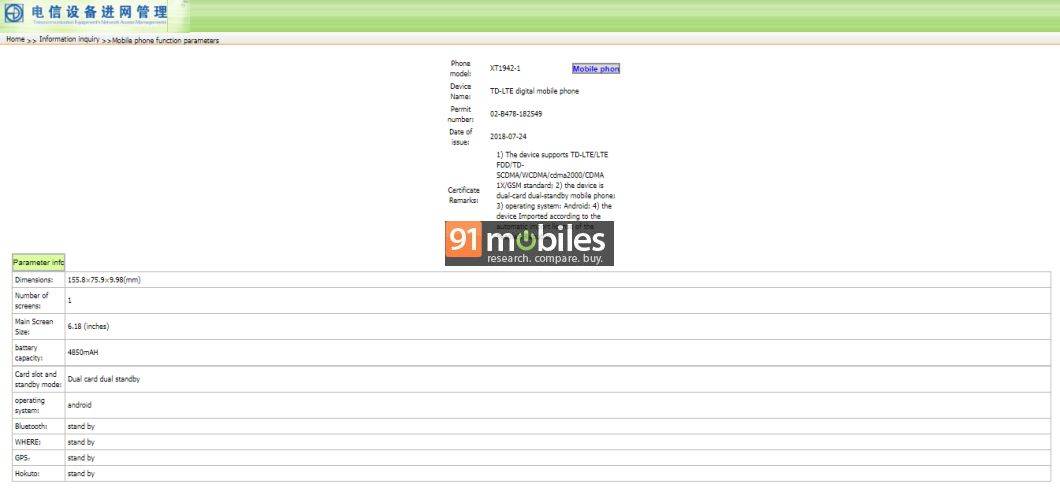Select the 6.18 inches screen size cell
Viewport: 1060px width, 488px height.
[88, 326]
